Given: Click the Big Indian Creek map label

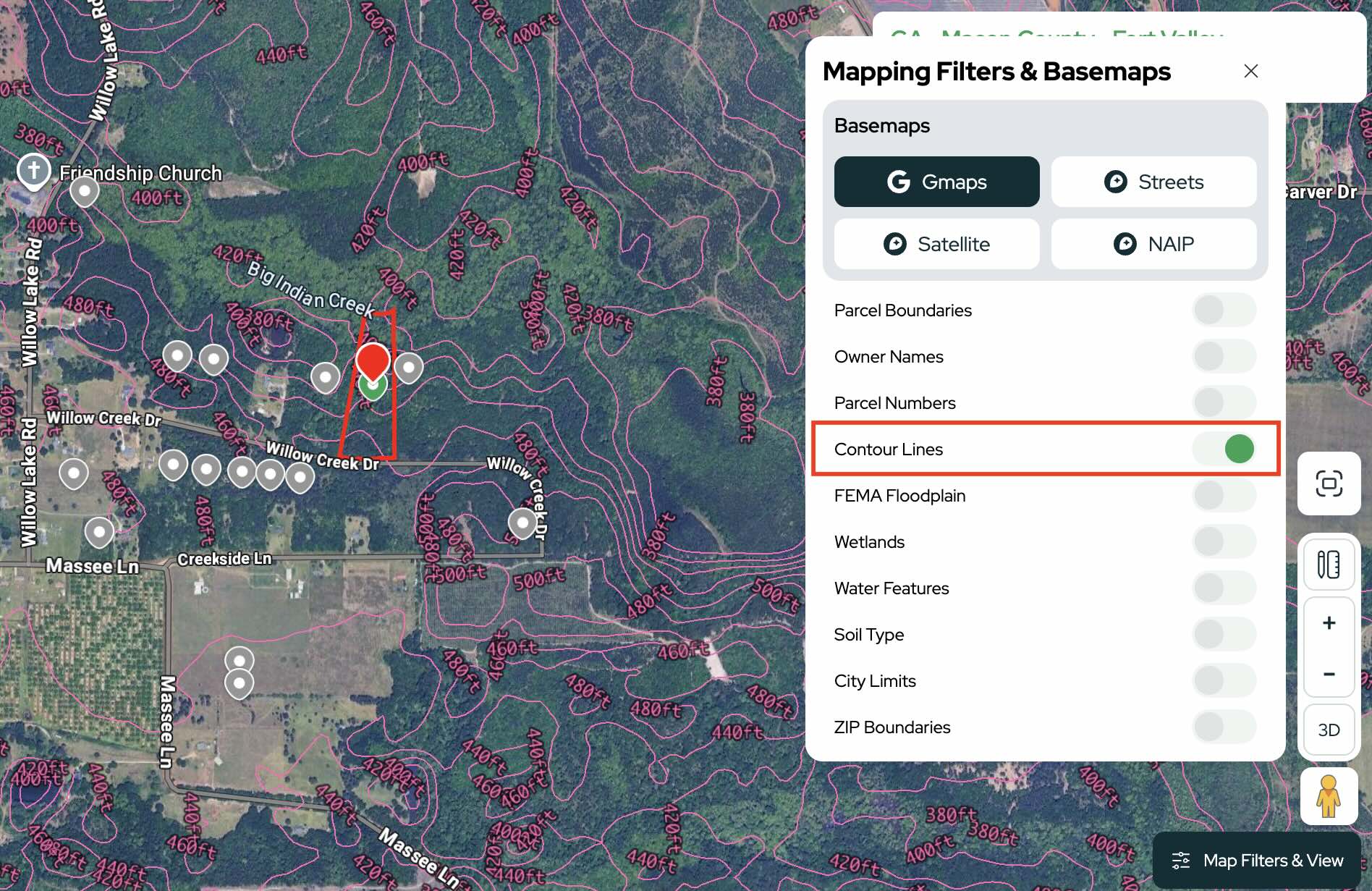Looking at the screenshot, I should point(310,290).
